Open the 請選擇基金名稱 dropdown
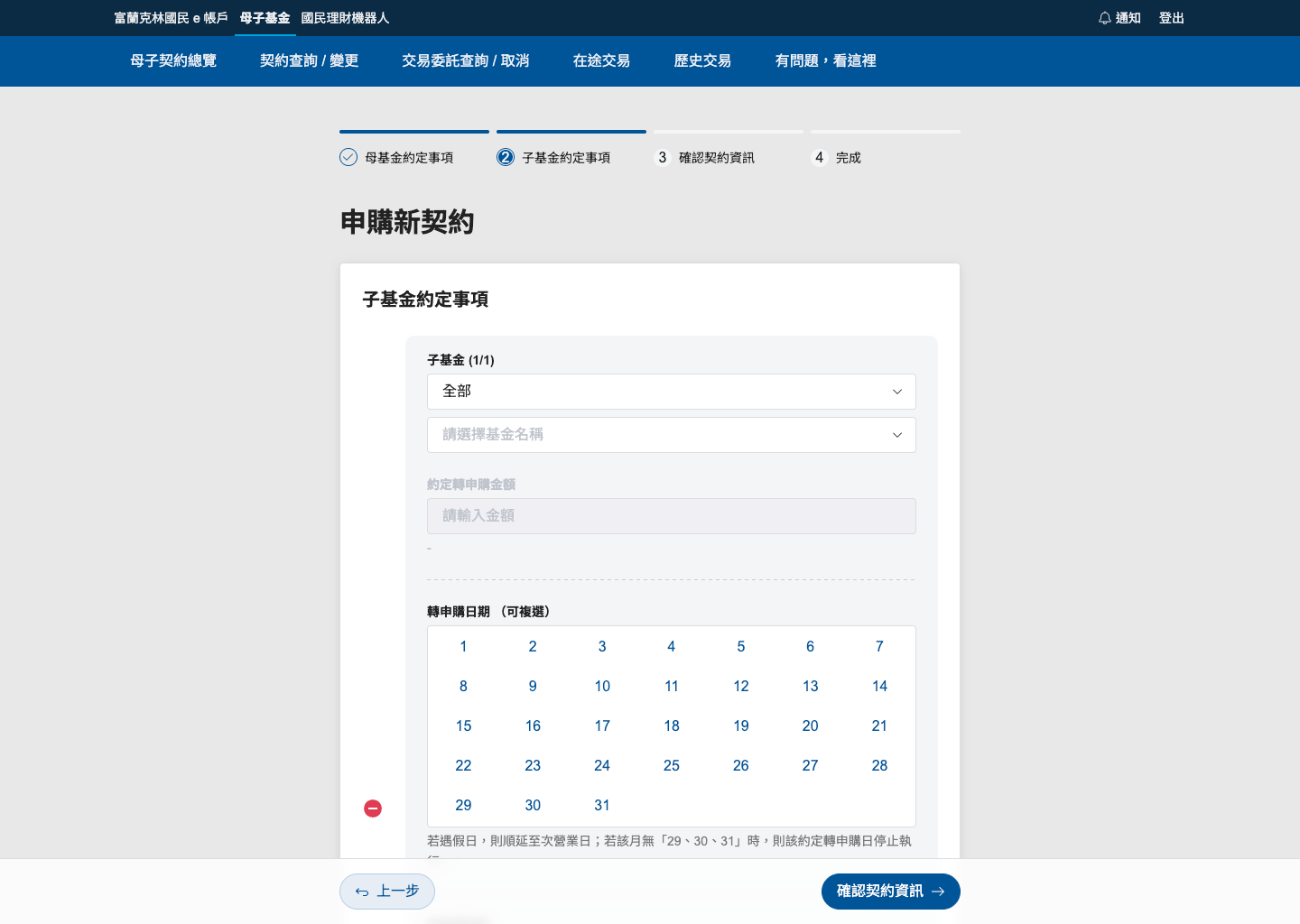This screenshot has height=924, width=1300. [x=672, y=435]
